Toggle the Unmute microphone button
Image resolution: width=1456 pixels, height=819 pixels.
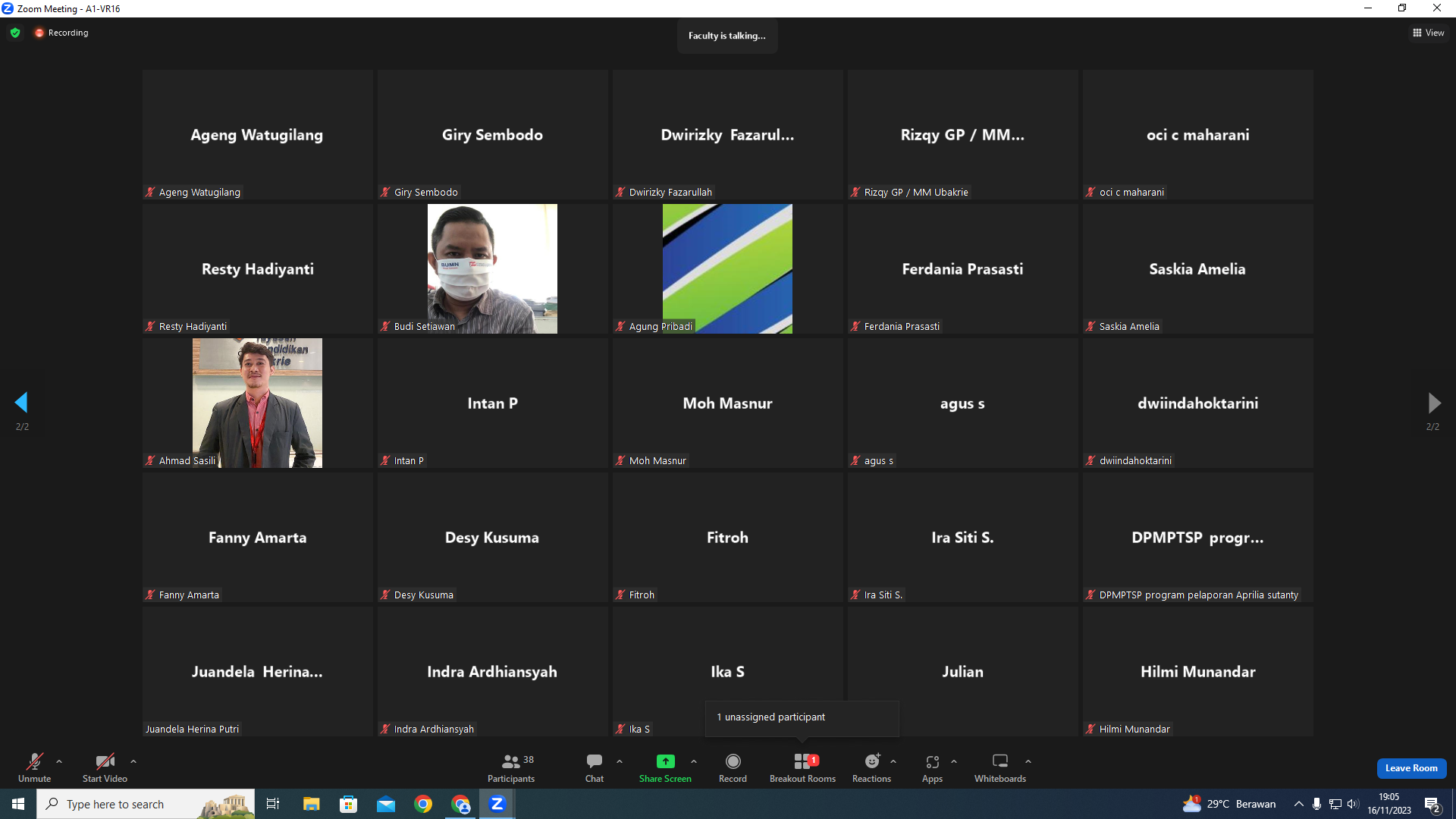pos(35,767)
